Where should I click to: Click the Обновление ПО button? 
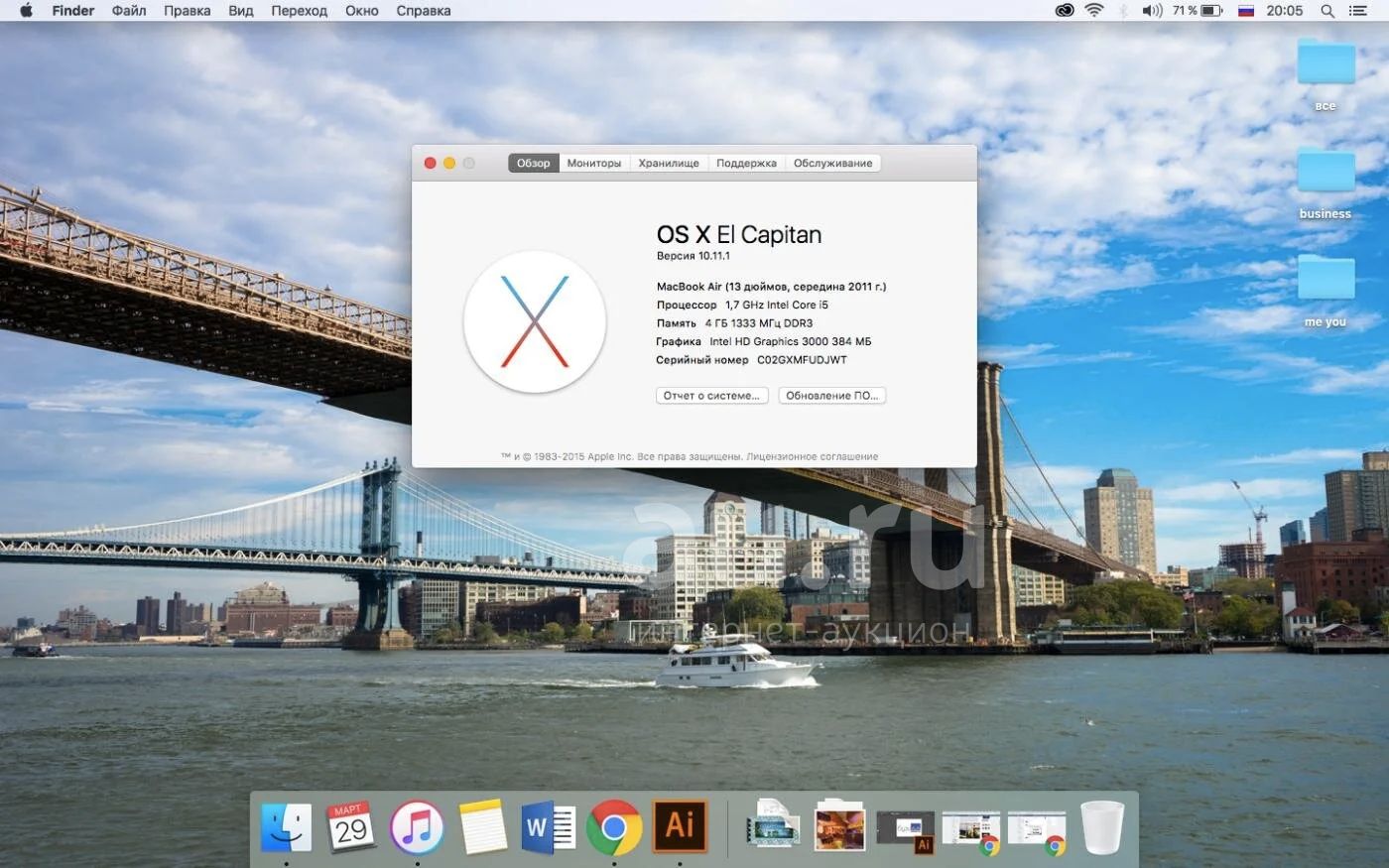832,396
